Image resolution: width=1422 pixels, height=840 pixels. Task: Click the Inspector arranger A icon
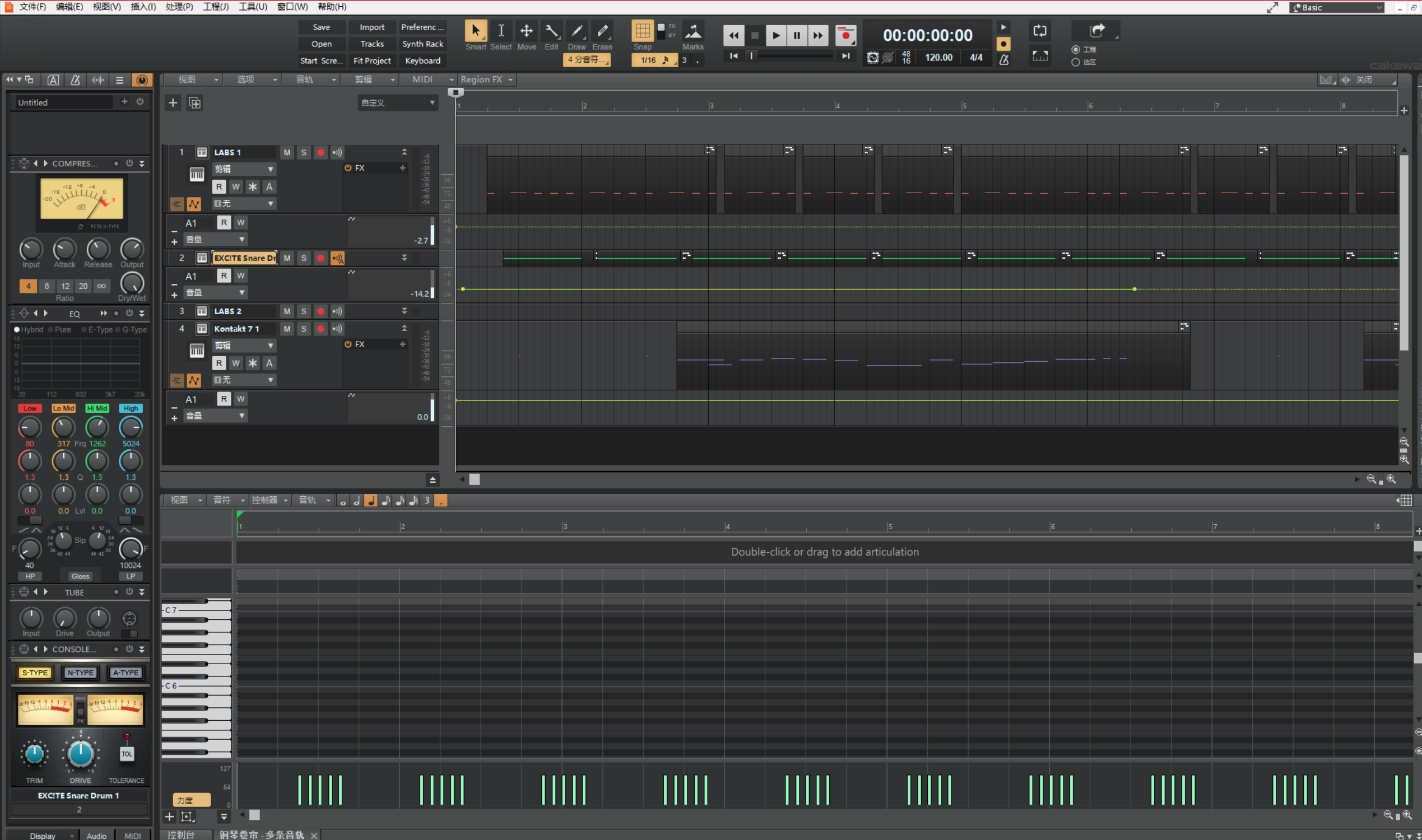tap(53, 80)
